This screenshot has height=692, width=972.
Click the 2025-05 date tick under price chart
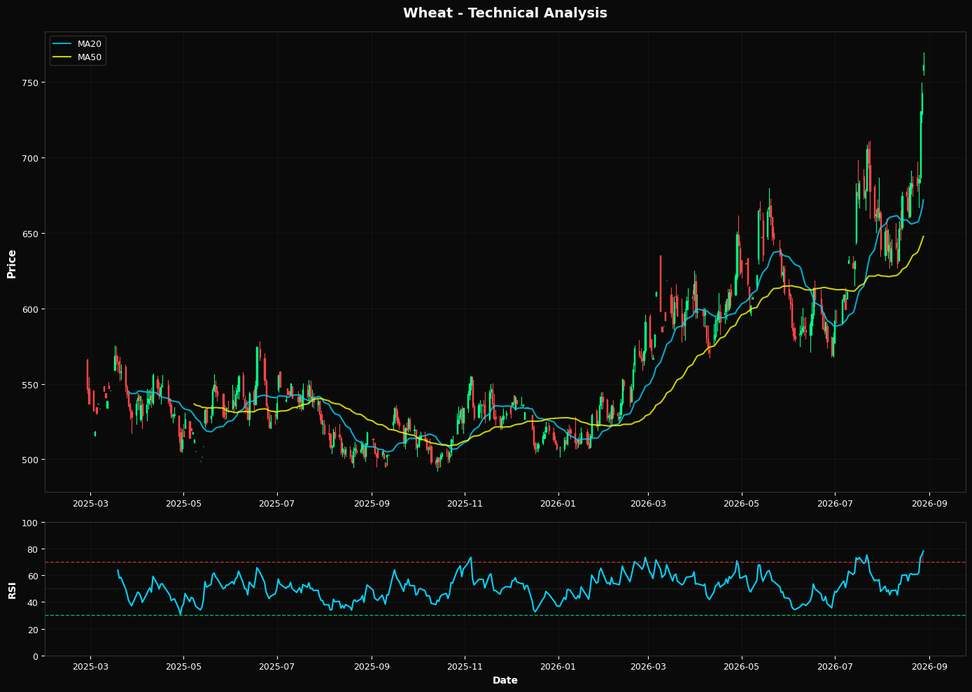[183, 503]
